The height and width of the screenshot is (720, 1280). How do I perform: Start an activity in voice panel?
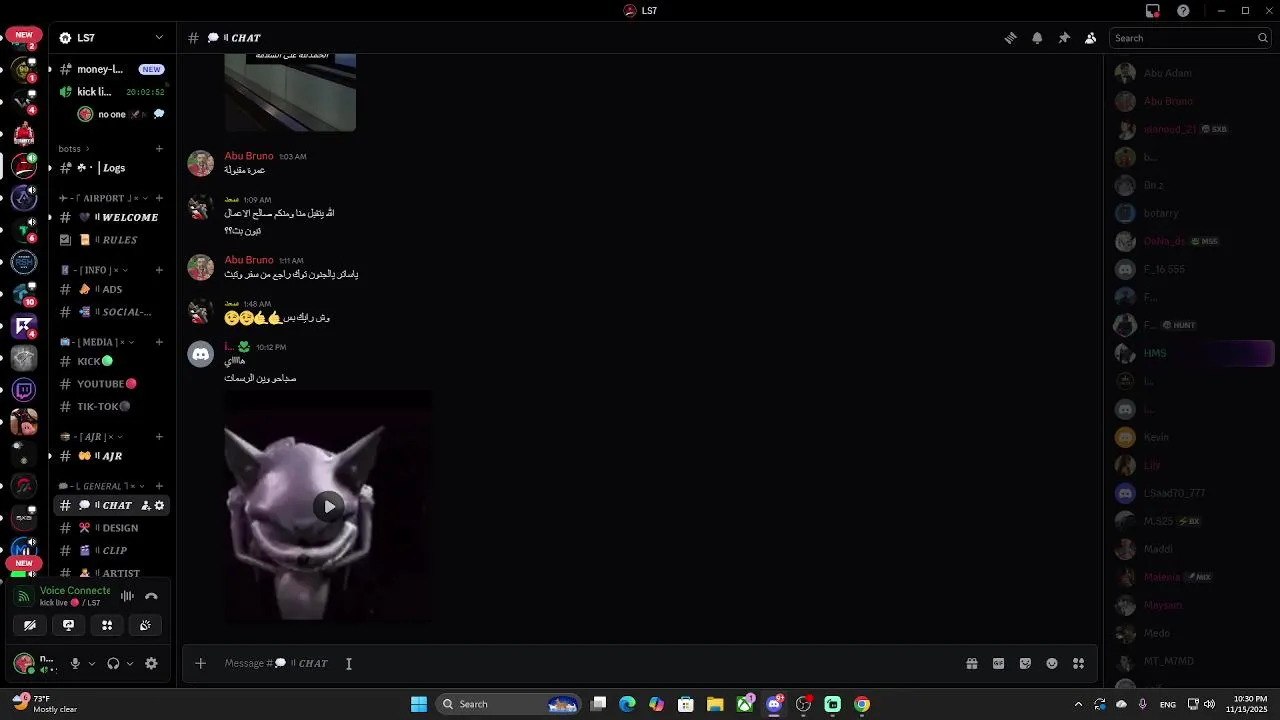click(107, 625)
